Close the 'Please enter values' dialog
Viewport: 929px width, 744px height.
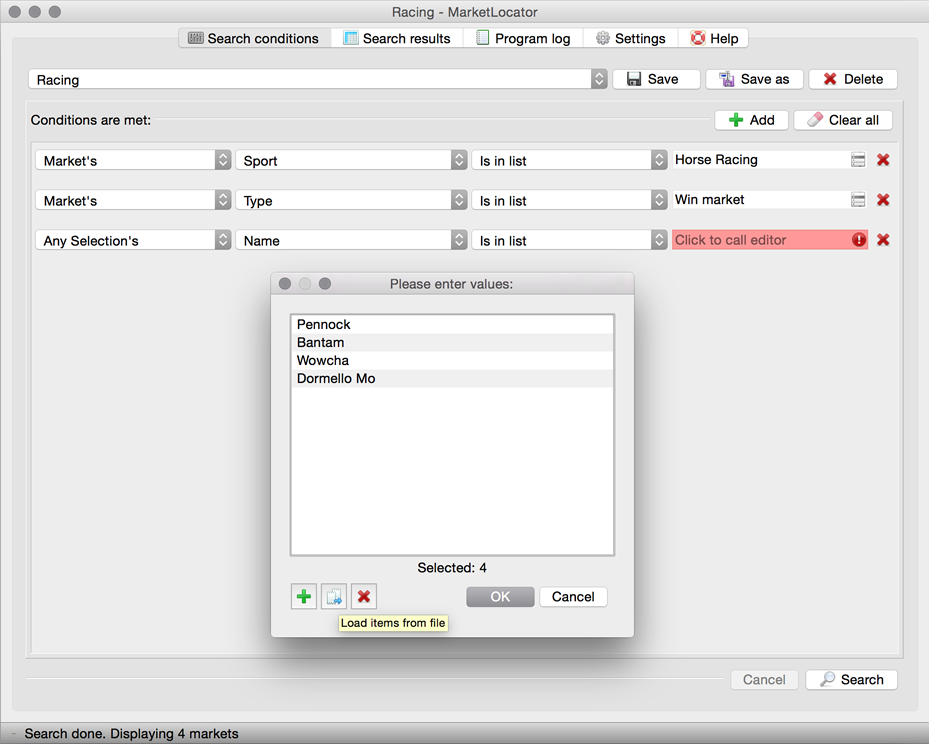[x=285, y=284]
